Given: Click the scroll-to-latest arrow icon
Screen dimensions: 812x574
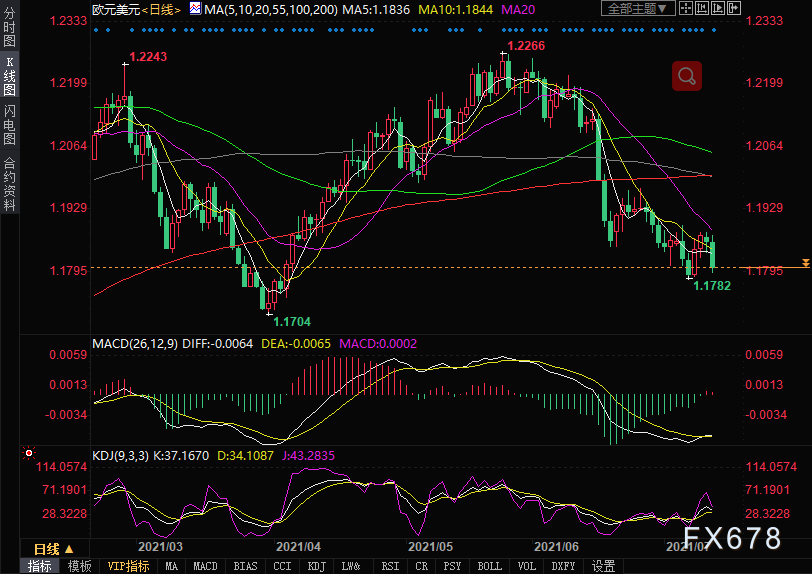Looking at the screenshot, I should coord(734,8).
